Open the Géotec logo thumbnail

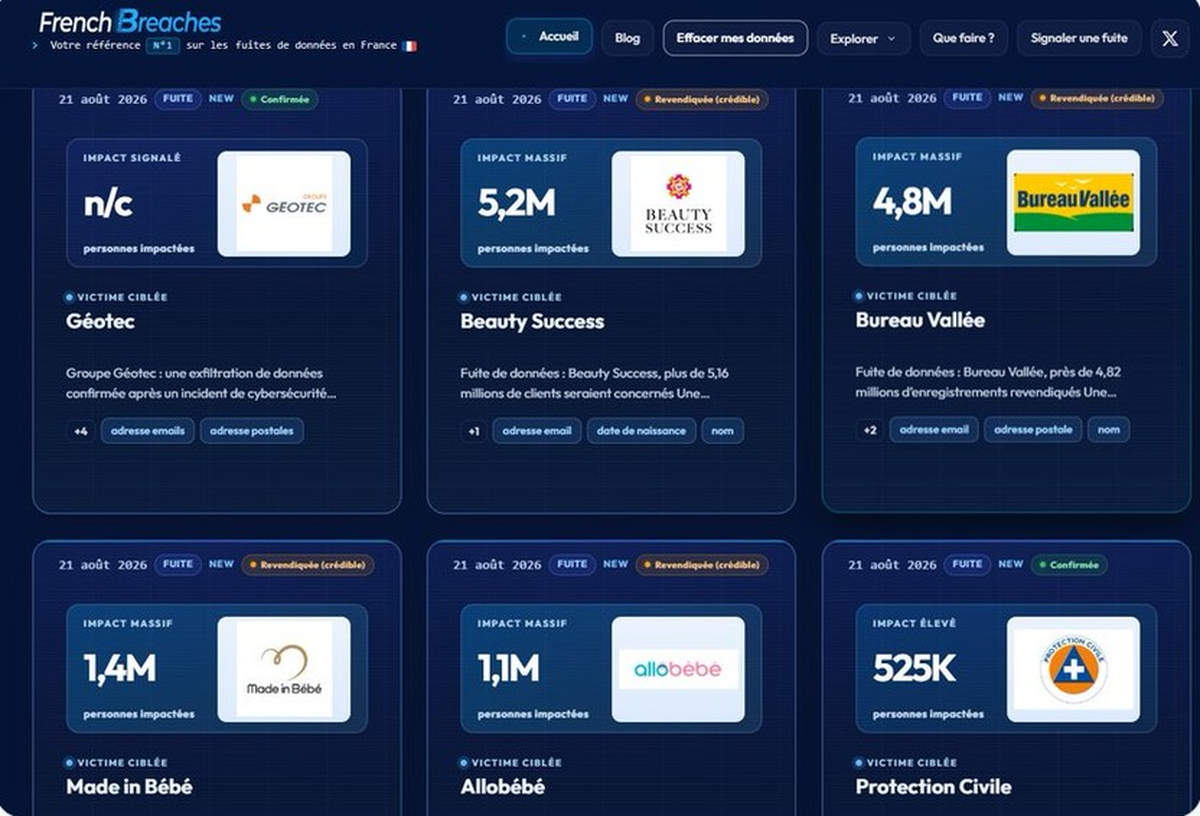coord(284,204)
